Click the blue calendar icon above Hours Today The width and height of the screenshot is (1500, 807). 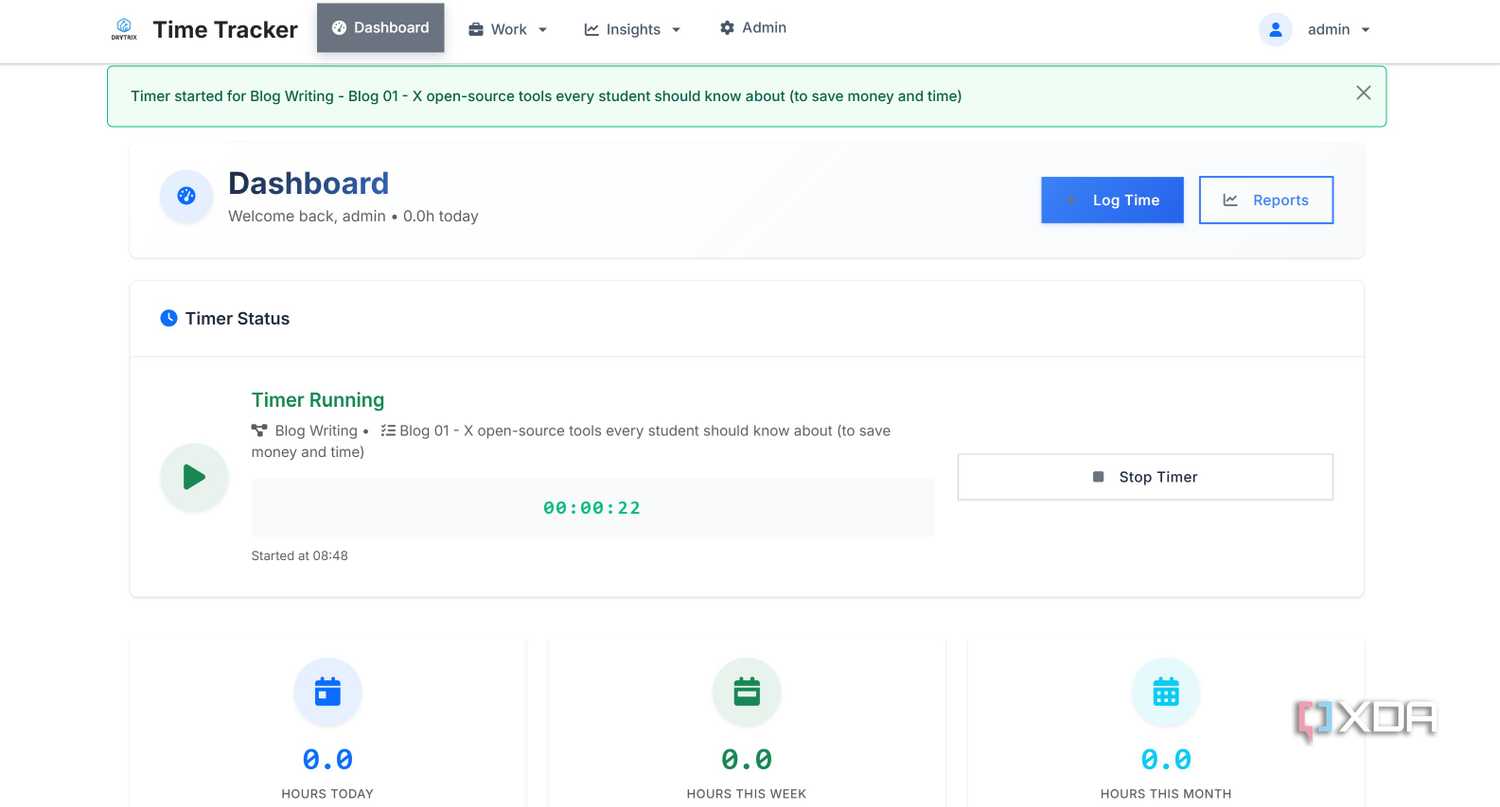[x=328, y=692]
